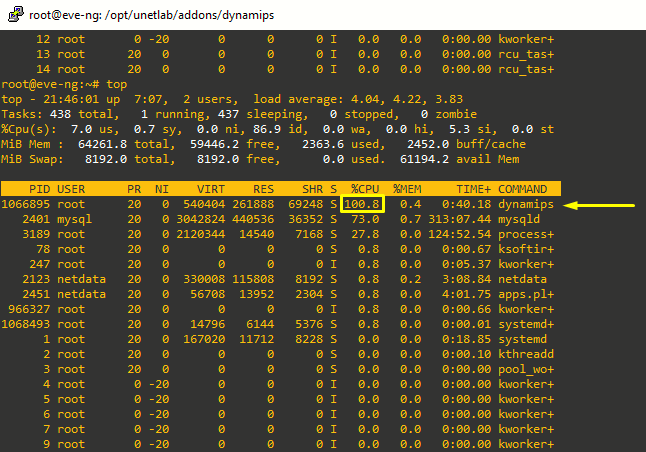This screenshot has height=452, width=646.
Task: Click the COMMAND column header
Action: tap(522, 189)
